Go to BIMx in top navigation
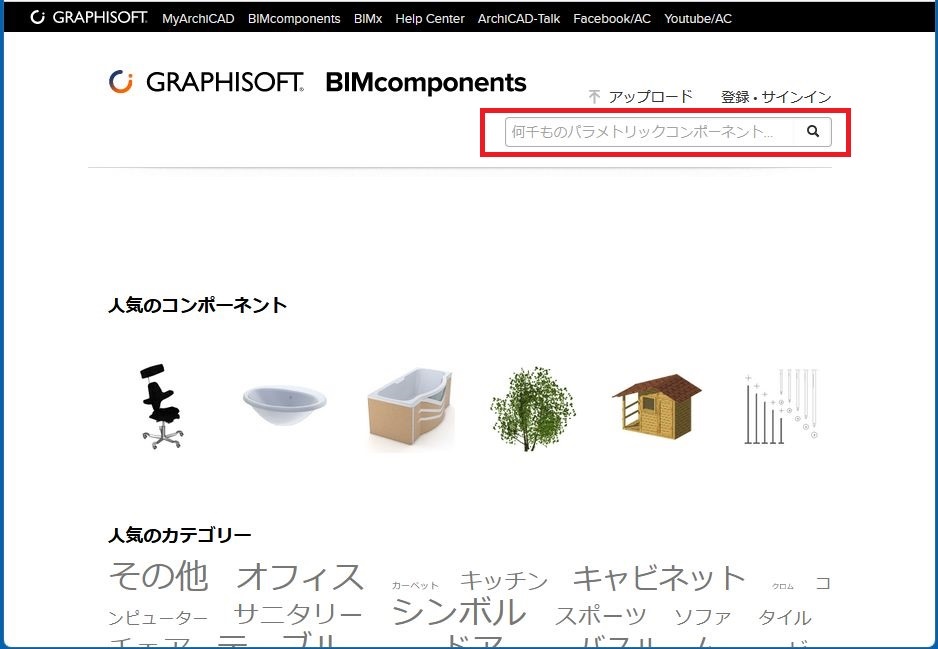The image size is (938, 649). coord(368,19)
